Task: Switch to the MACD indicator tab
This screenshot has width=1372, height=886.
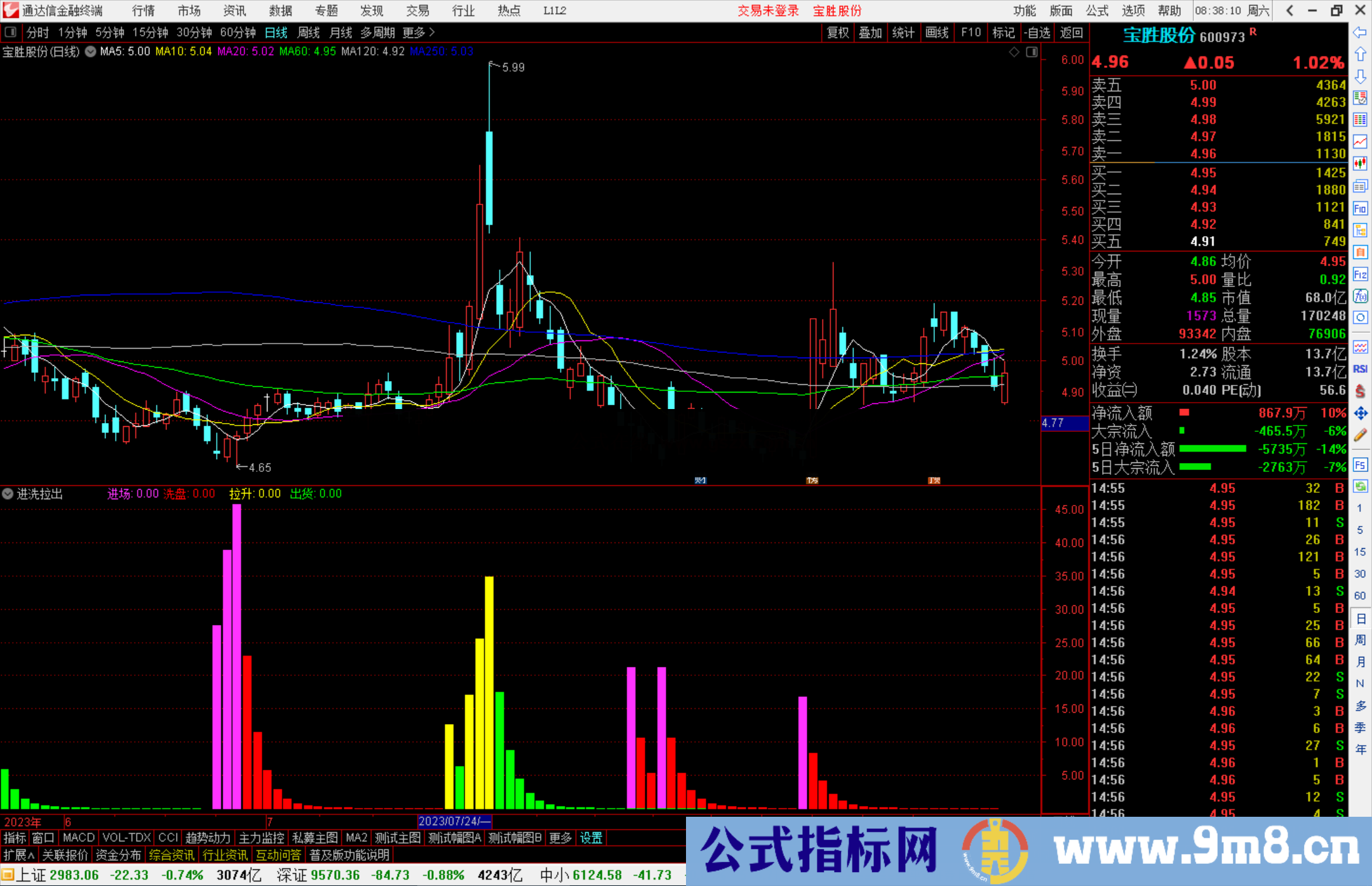Action: (77, 838)
